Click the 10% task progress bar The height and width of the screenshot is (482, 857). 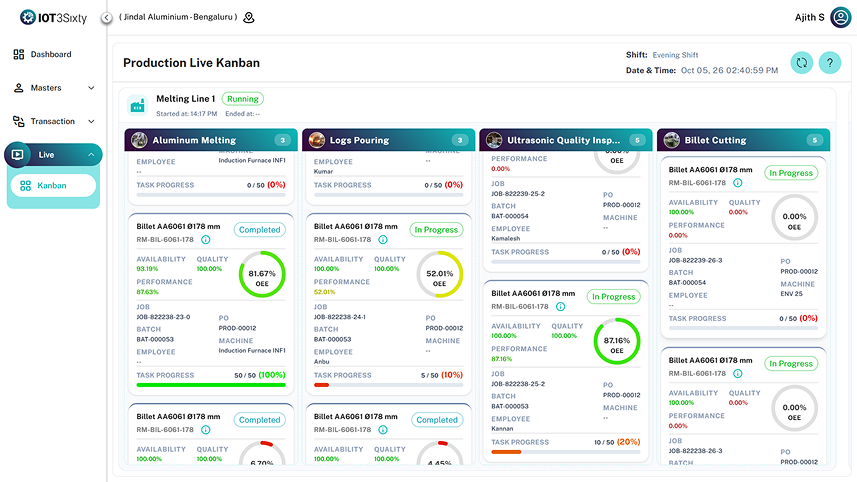389,385
